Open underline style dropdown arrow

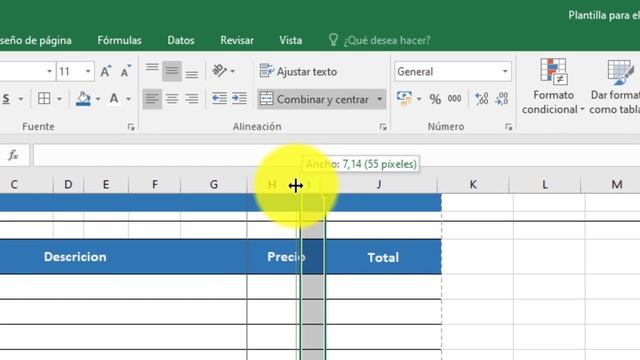click(x=20, y=99)
